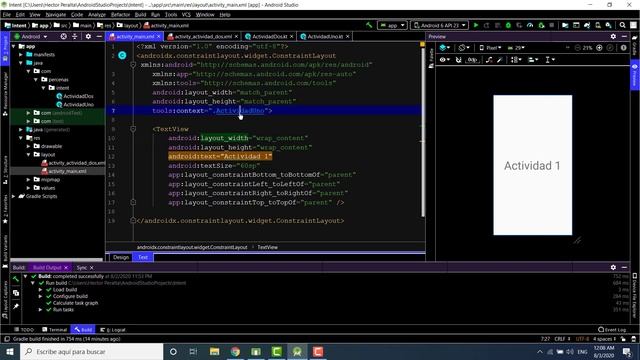Click the Search Everywhere magnifier icon
640x360 pixels.
click(622, 25)
